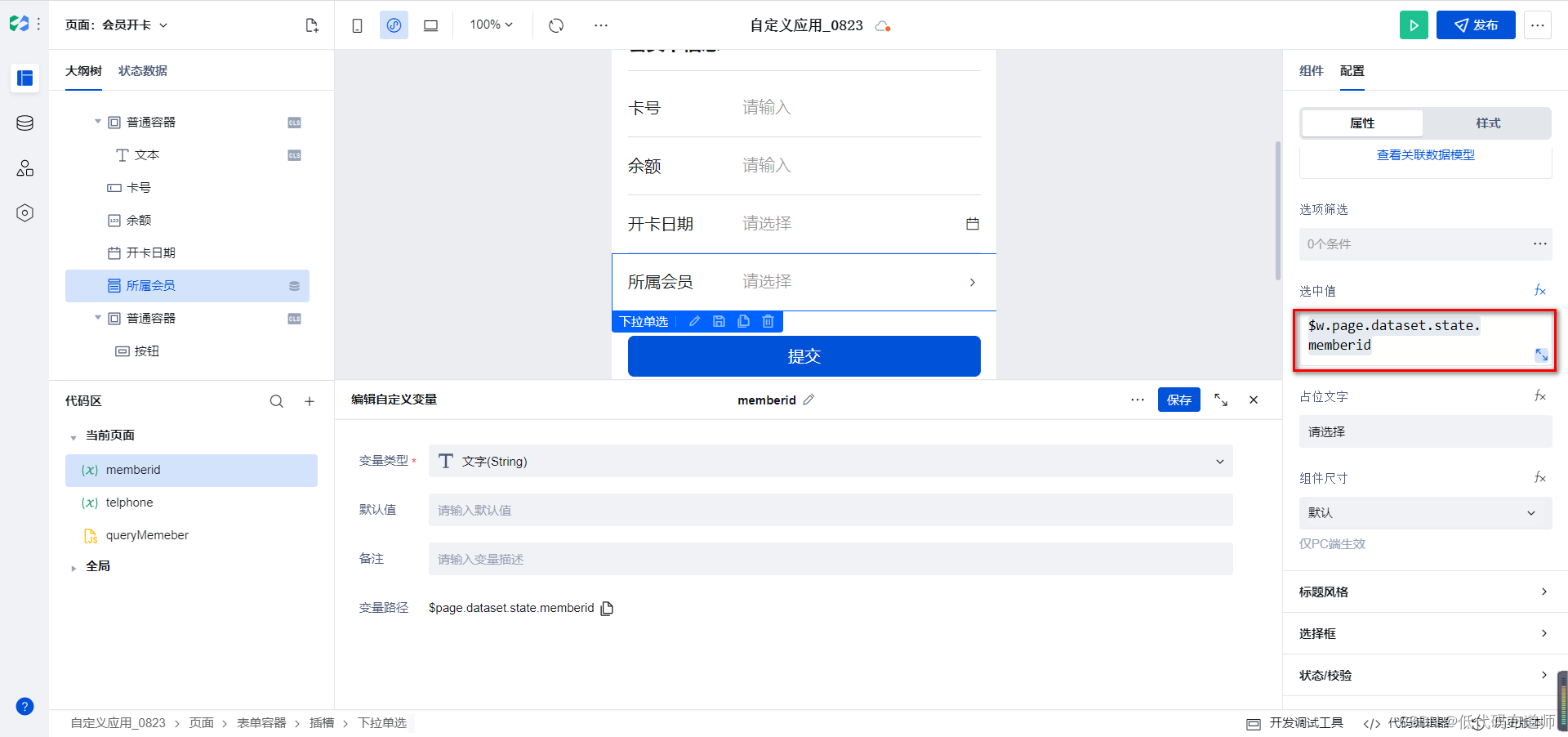Switch to the 状态数据 tab

(143, 71)
